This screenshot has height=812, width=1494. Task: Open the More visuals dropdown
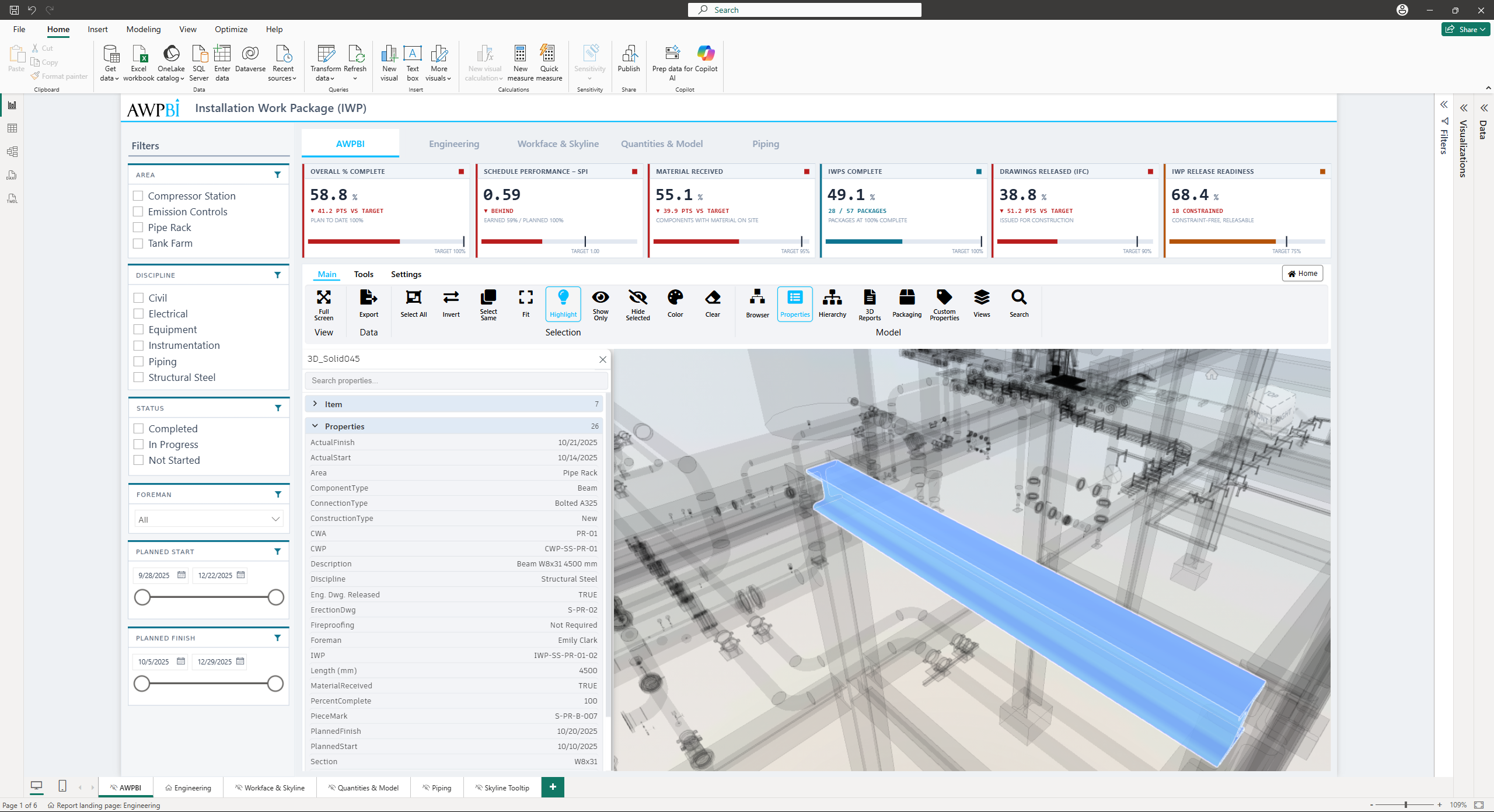click(438, 62)
